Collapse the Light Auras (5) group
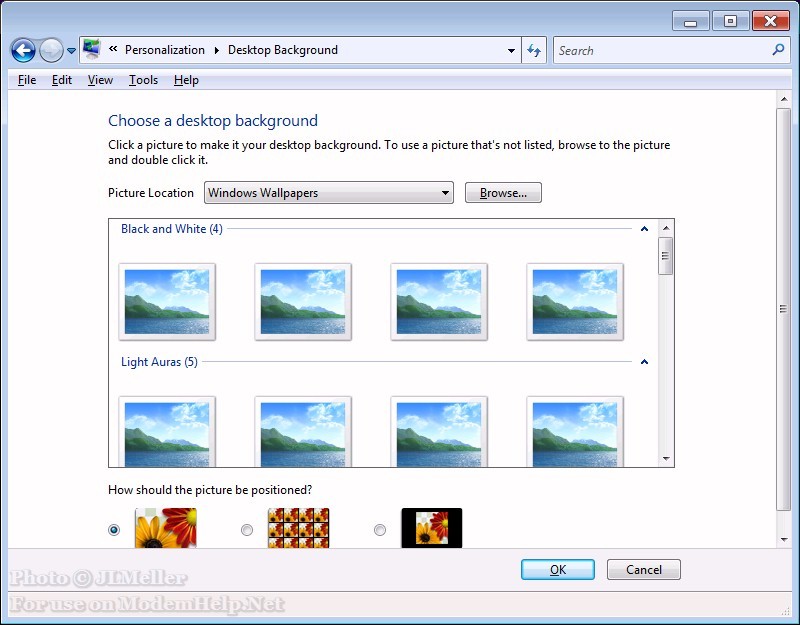This screenshot has width=800, height=625. click(x=644, y=362)
